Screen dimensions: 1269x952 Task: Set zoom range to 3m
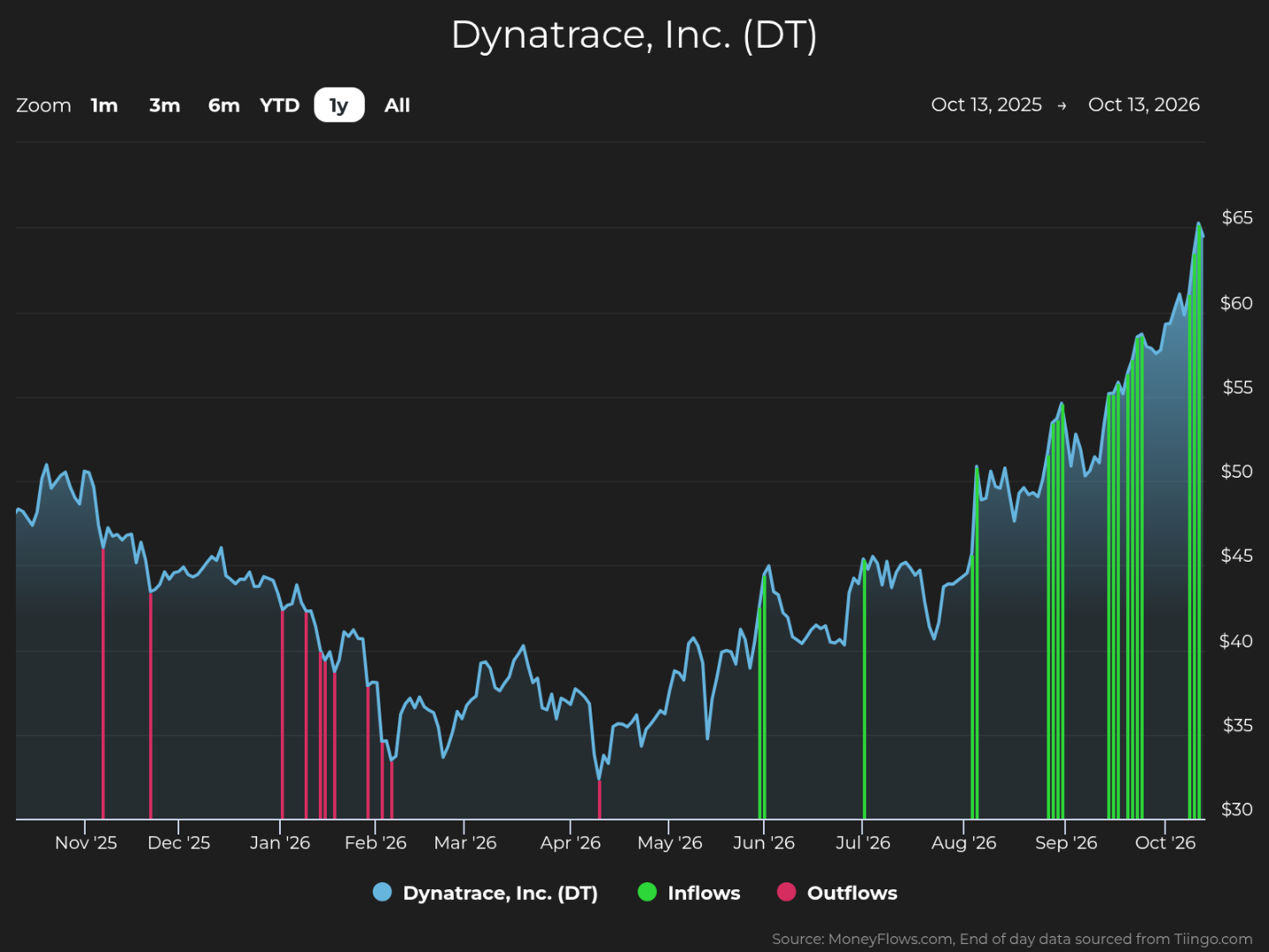pos(164,105)
